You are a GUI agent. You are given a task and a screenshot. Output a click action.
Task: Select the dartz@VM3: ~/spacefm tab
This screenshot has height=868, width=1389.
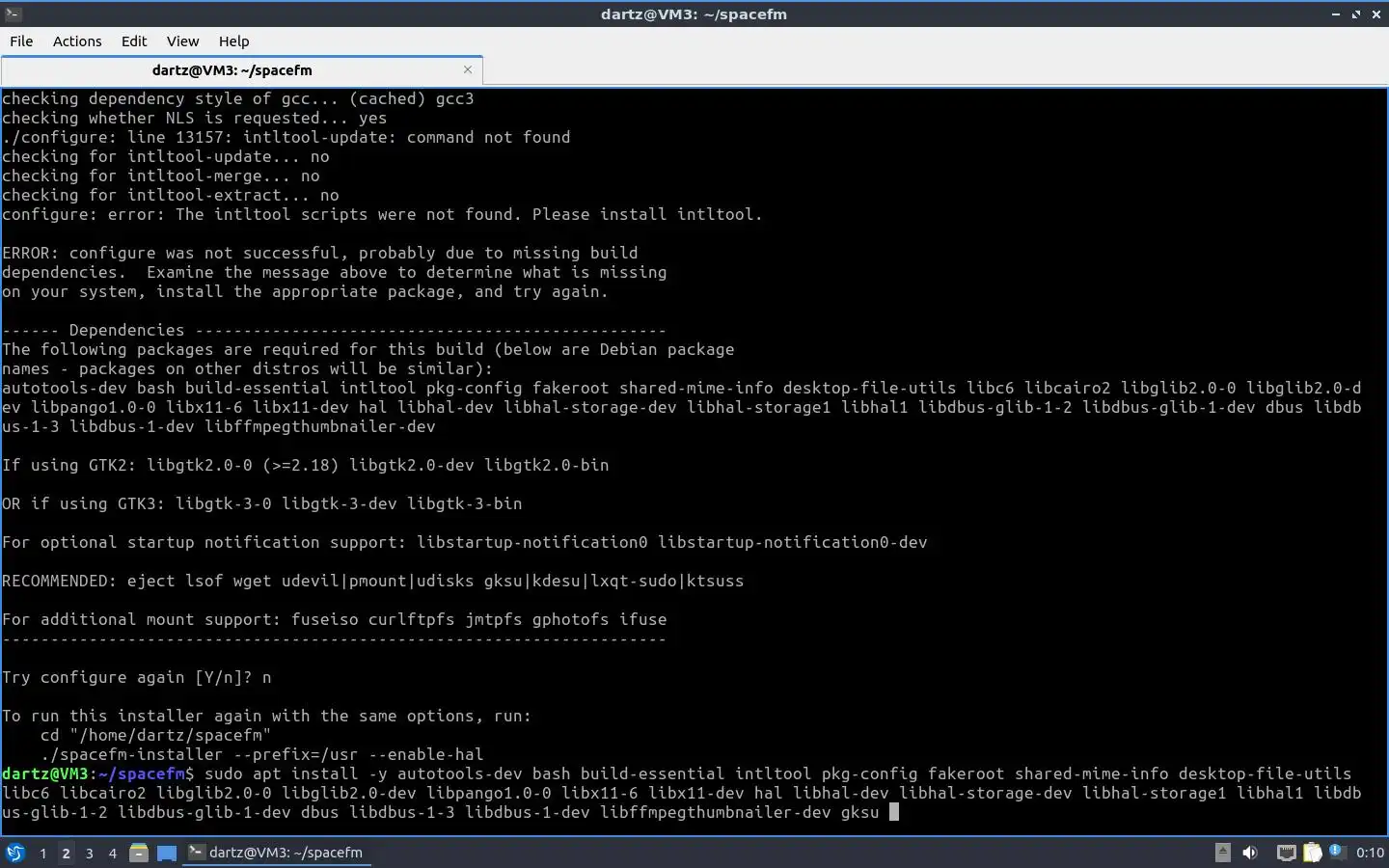coord(232,70)
